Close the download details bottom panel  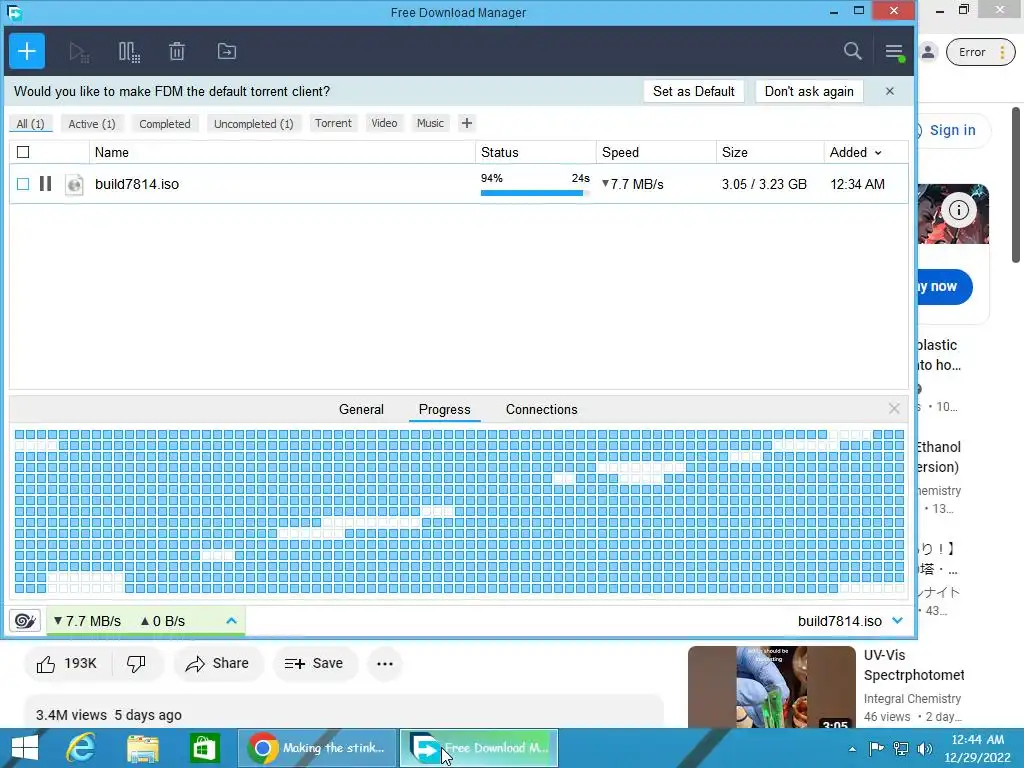[894, 409]
